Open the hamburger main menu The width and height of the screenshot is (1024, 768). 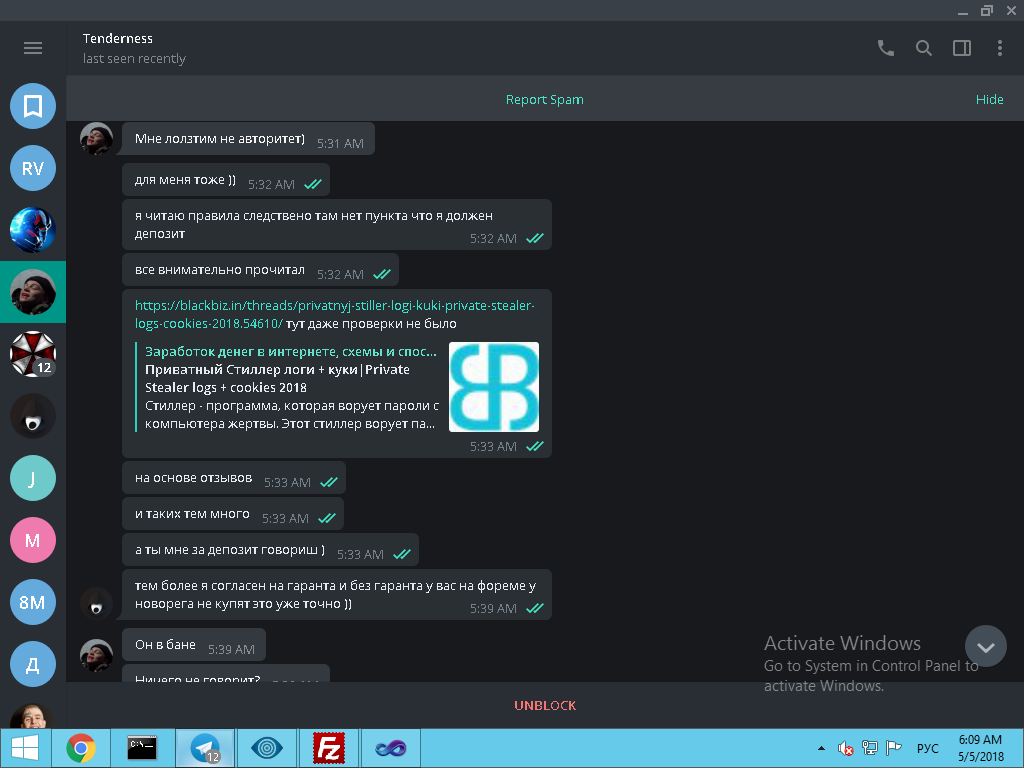(33, 48)
